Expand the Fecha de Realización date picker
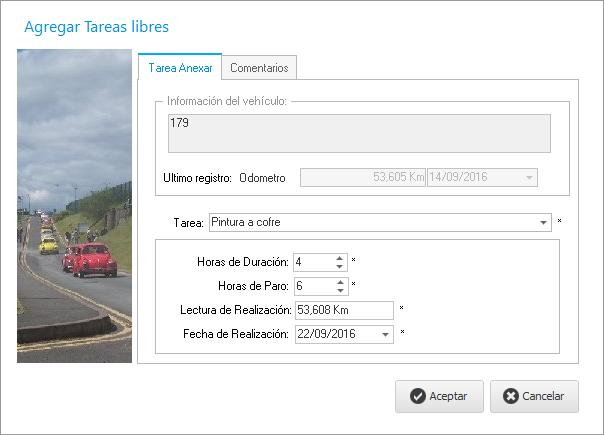 (x=386, y=334)
